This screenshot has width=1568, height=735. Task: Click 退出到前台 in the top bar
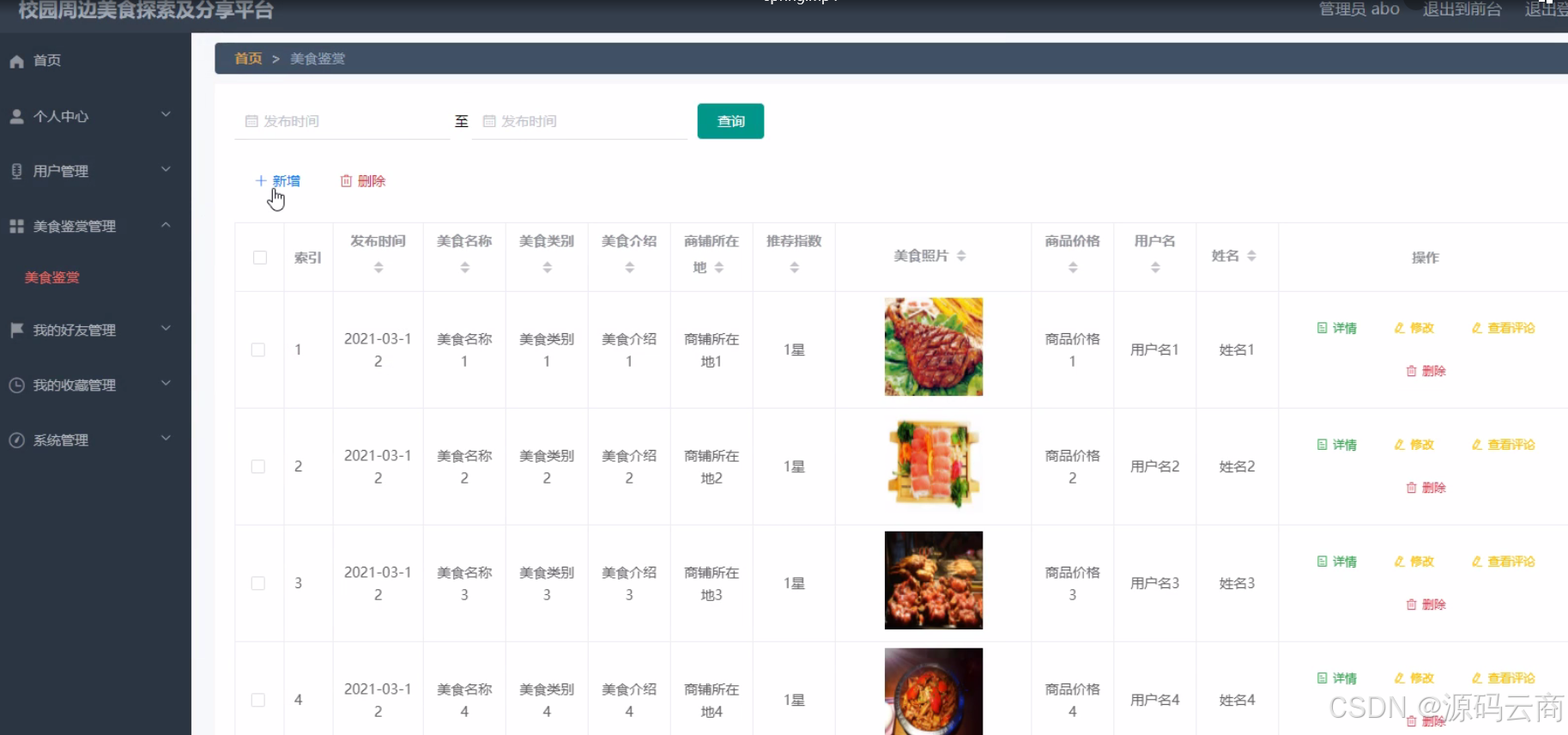[x=1462, y=9]
